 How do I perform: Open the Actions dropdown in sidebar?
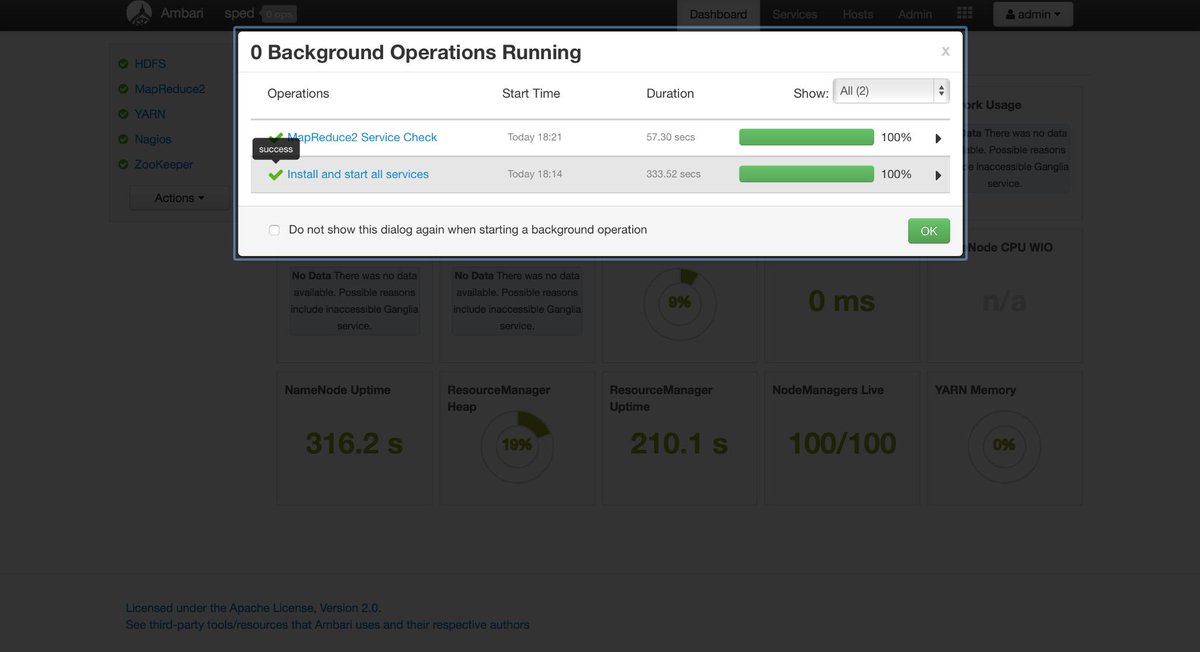tap(179, 198)
